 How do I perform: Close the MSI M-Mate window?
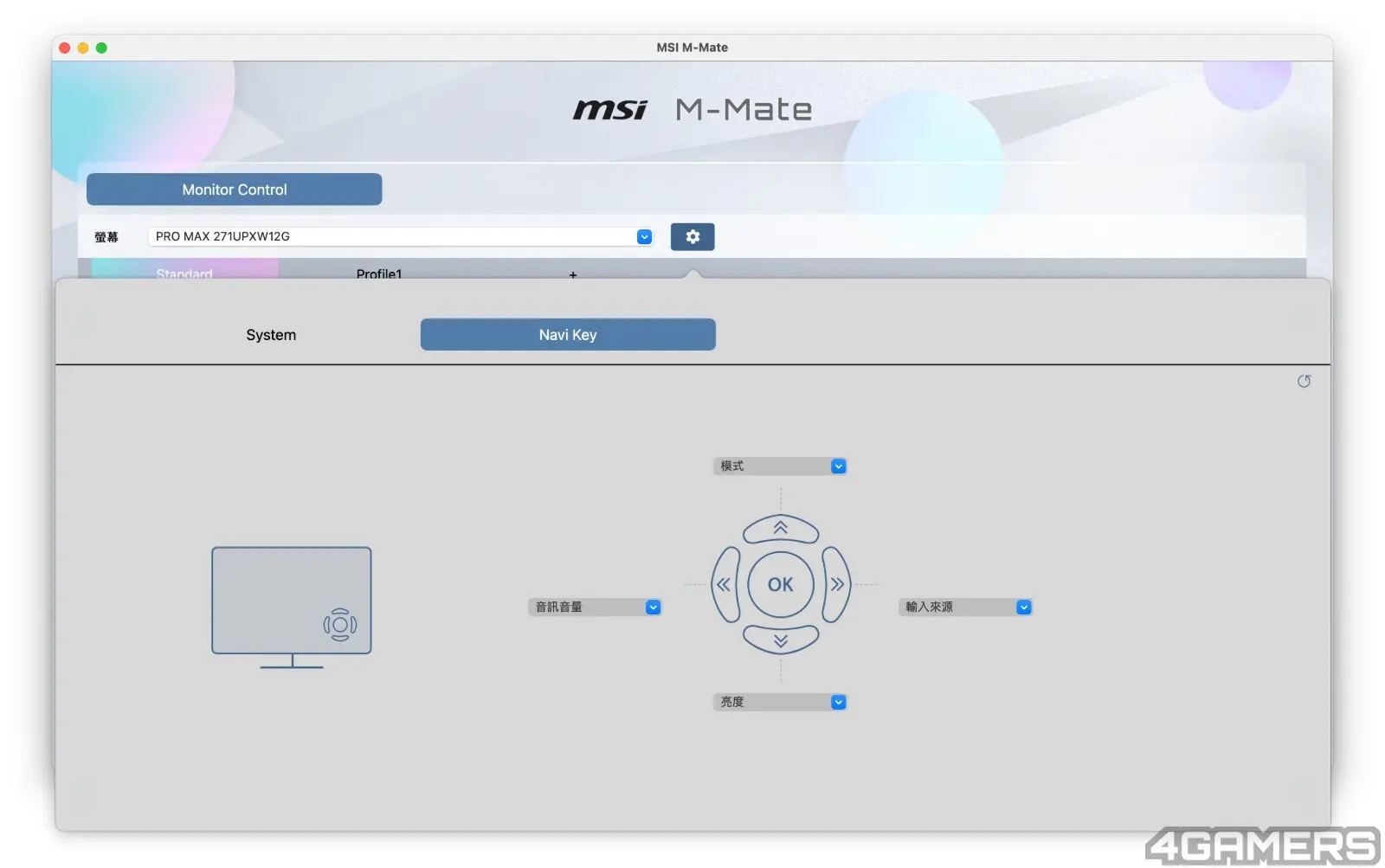pos(64,48)
